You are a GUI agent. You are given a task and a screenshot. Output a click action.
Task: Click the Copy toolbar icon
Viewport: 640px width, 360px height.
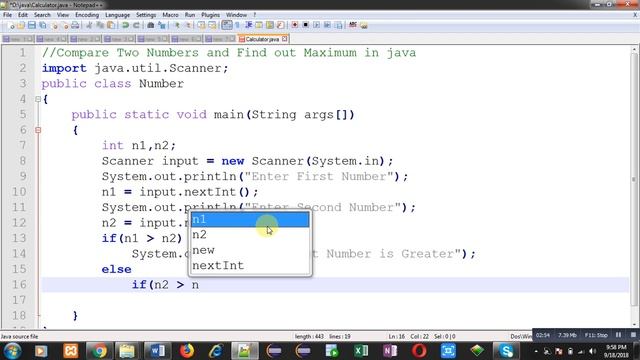coord(100,25)
